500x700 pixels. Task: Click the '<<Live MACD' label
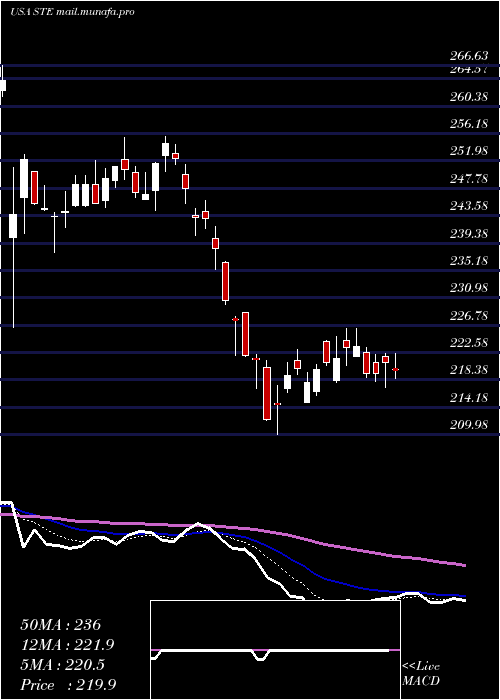click(x=421, y=674)
